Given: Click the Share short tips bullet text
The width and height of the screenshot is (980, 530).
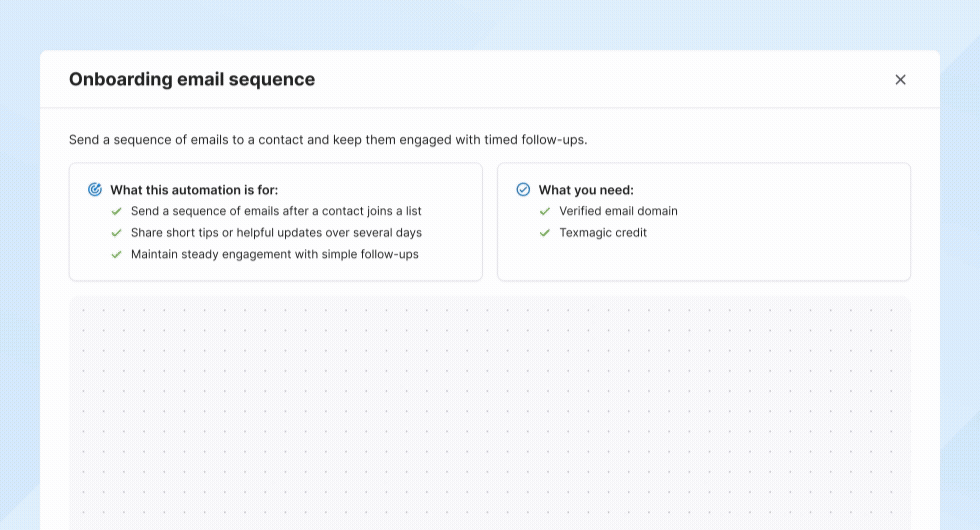Looking at the screenshot, I should point(276,233).
